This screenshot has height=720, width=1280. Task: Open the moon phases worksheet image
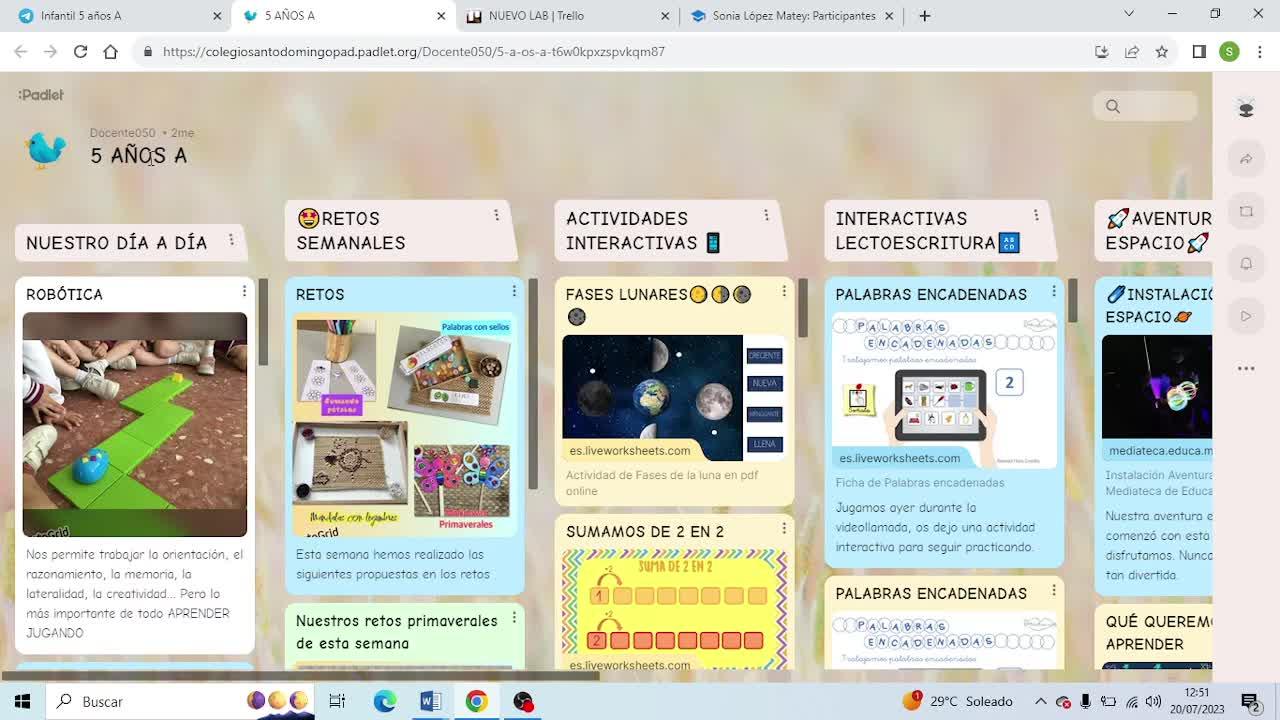click(674, 397)
